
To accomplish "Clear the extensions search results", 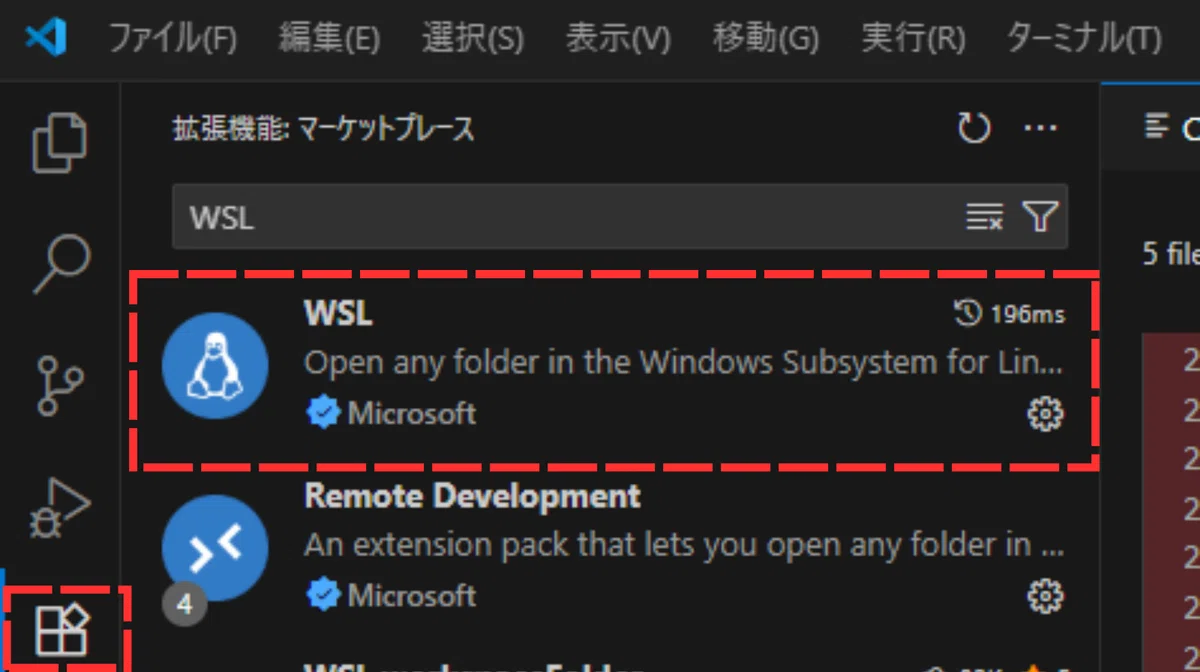I will coord(984,216).
